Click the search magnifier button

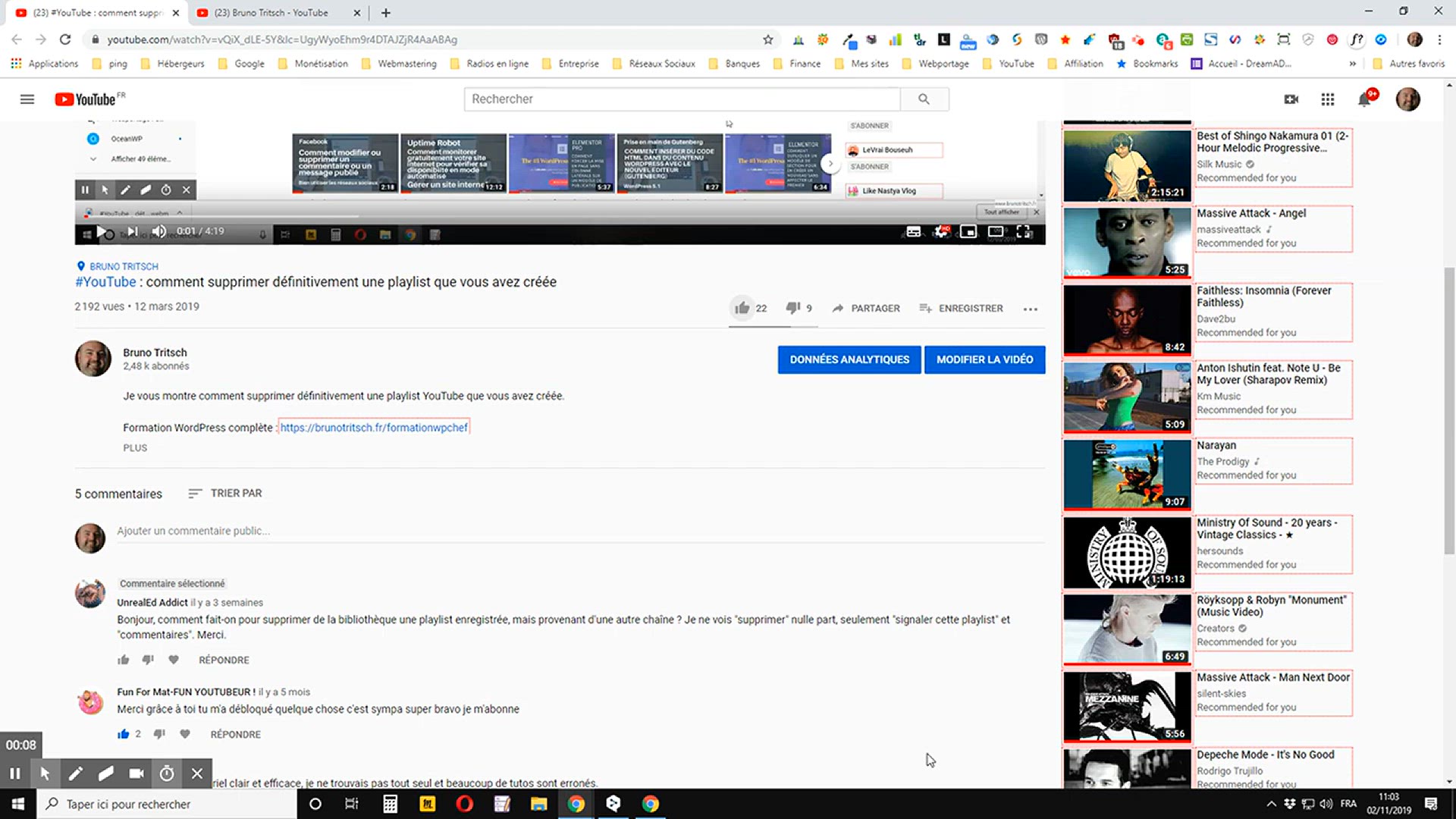pyautogui.click(x=924, y=99)
